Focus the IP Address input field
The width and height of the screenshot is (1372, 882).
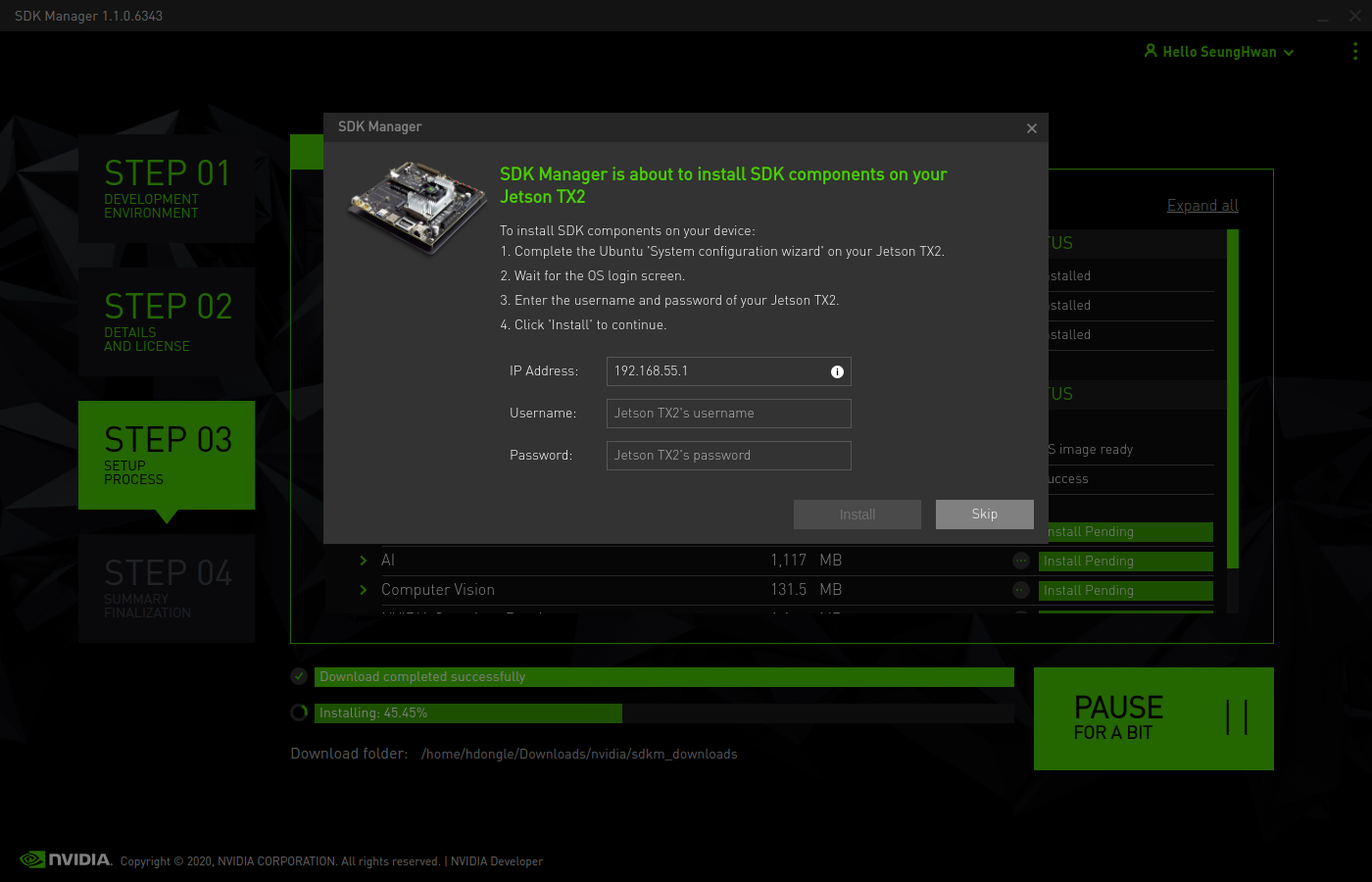pyautogui.click(x=729, y=371)
